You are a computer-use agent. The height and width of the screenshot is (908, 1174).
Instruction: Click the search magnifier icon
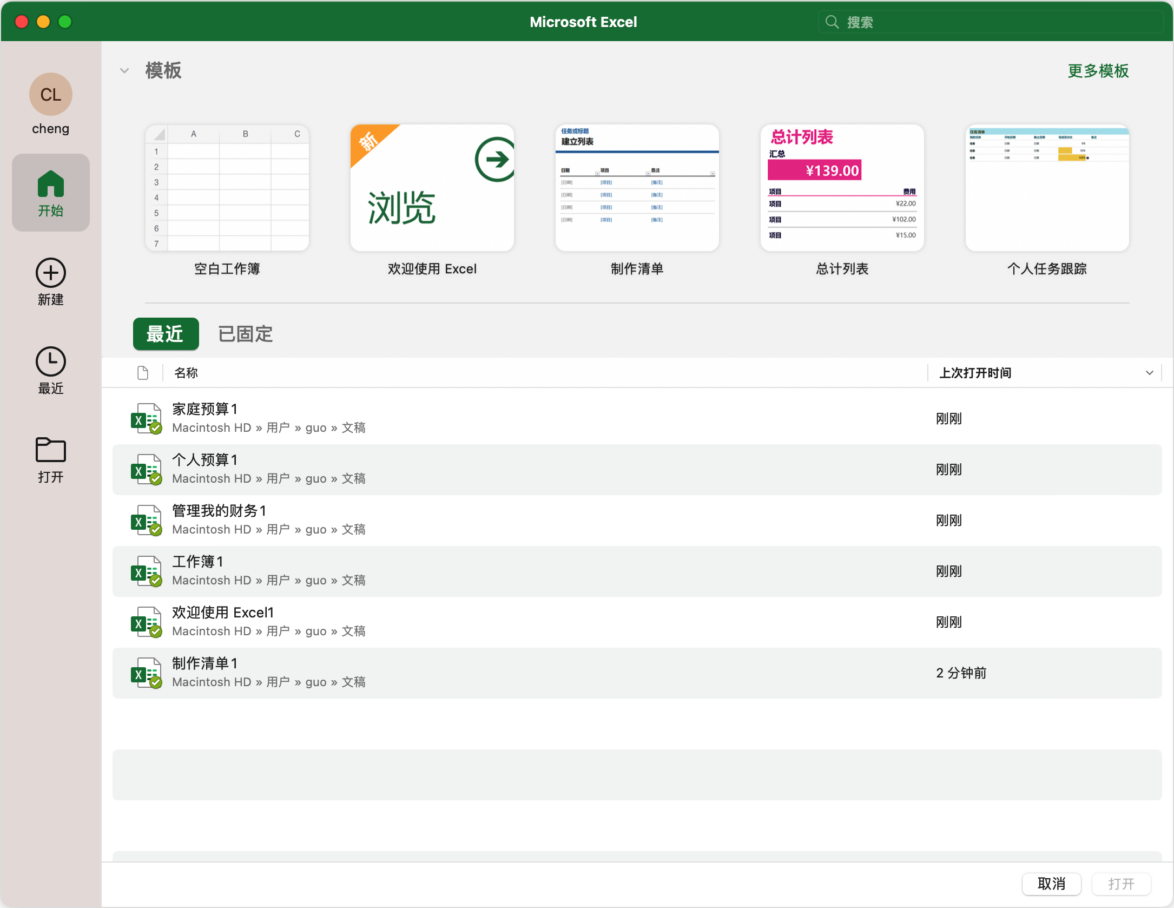[832, 22]
